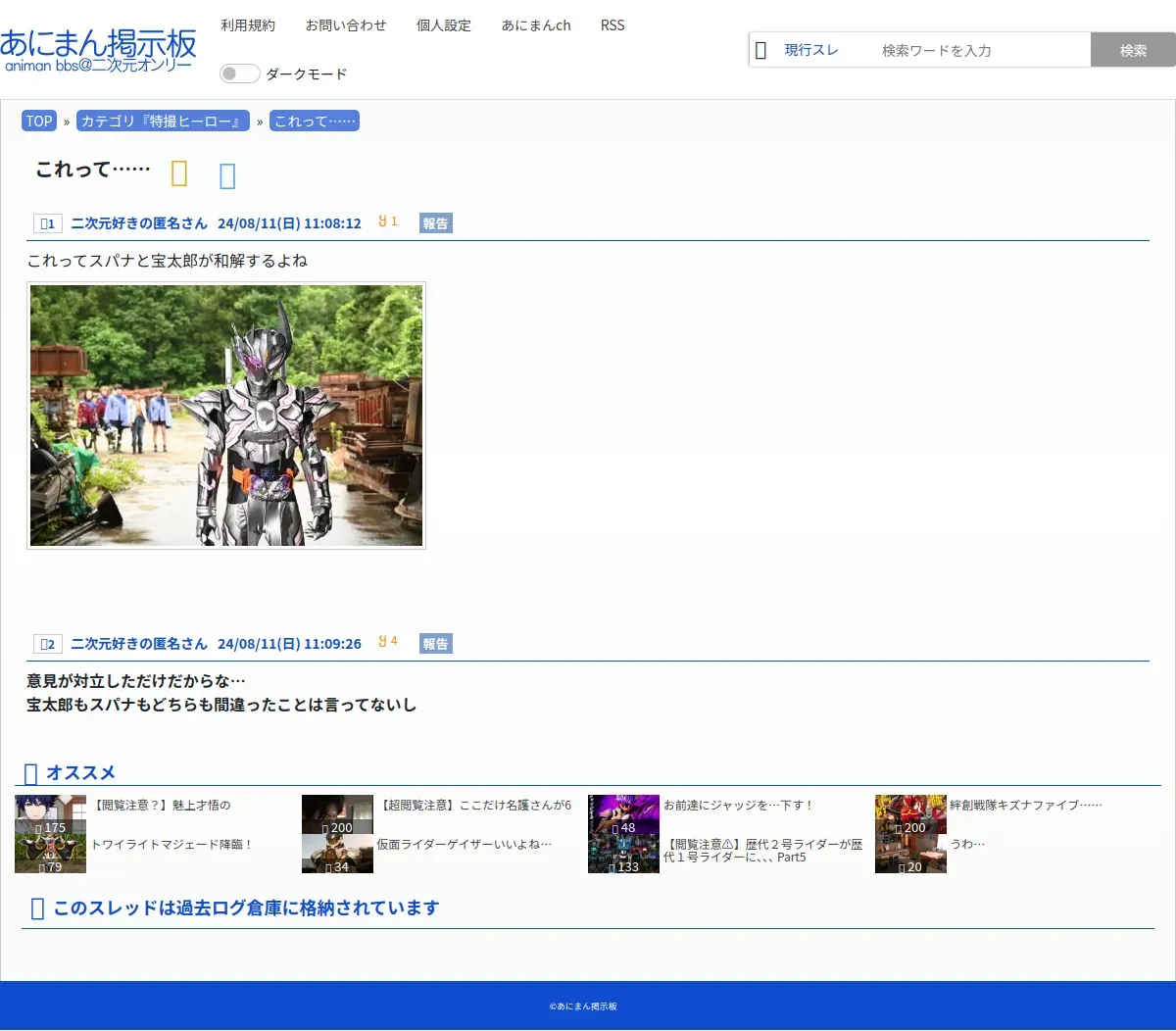Open thumbnail with 133 comments

tap(623, 854)
